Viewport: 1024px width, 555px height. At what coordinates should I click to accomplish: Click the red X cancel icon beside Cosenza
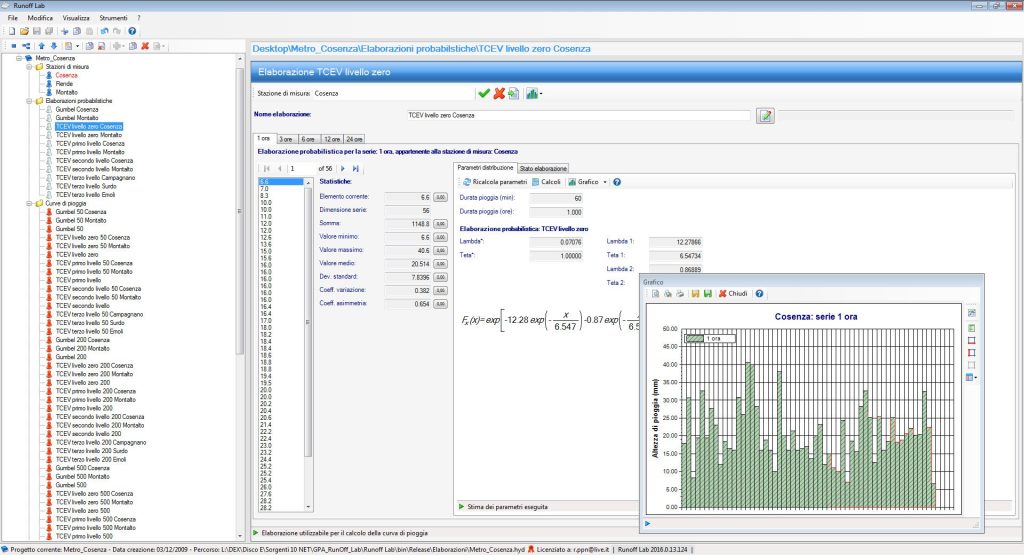(499, 93)
